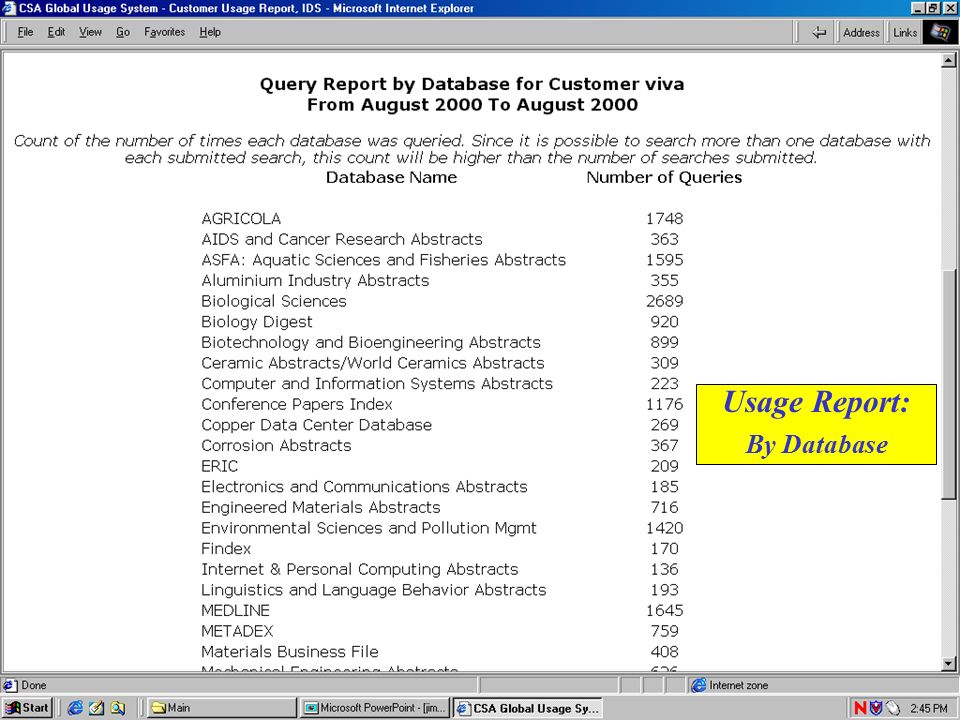The height and width of the screenshot is (720, 960).
Task: Open the Help menu
Action: 209,32
